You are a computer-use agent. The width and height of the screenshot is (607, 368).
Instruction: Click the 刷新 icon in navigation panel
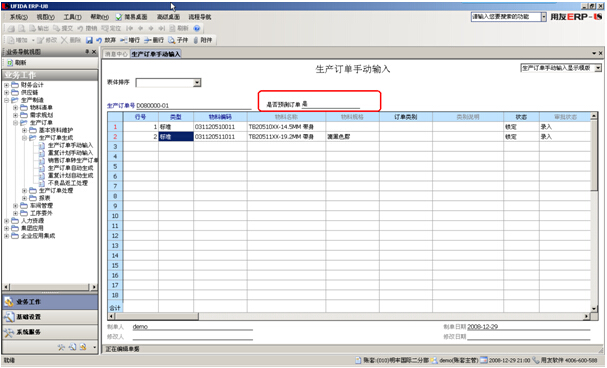coord(10,63)
